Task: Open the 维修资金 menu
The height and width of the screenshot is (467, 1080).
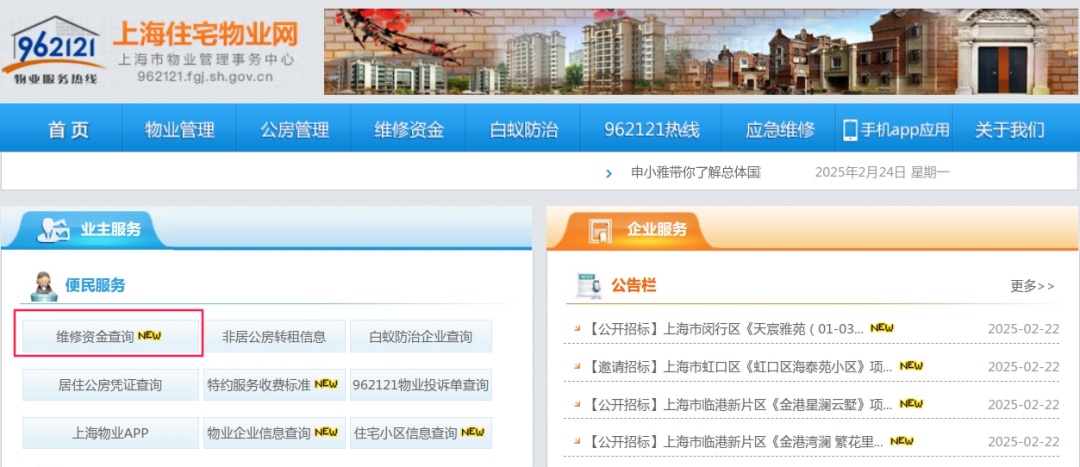Action: point(409,129)
